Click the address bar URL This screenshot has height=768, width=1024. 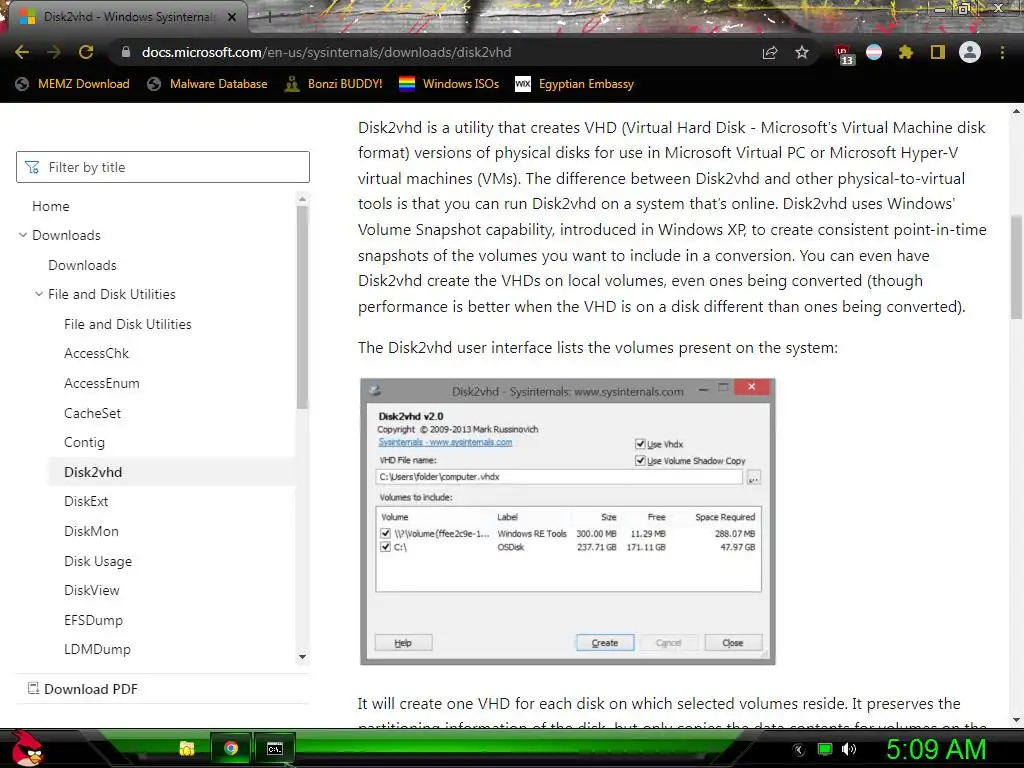point(327,52)
